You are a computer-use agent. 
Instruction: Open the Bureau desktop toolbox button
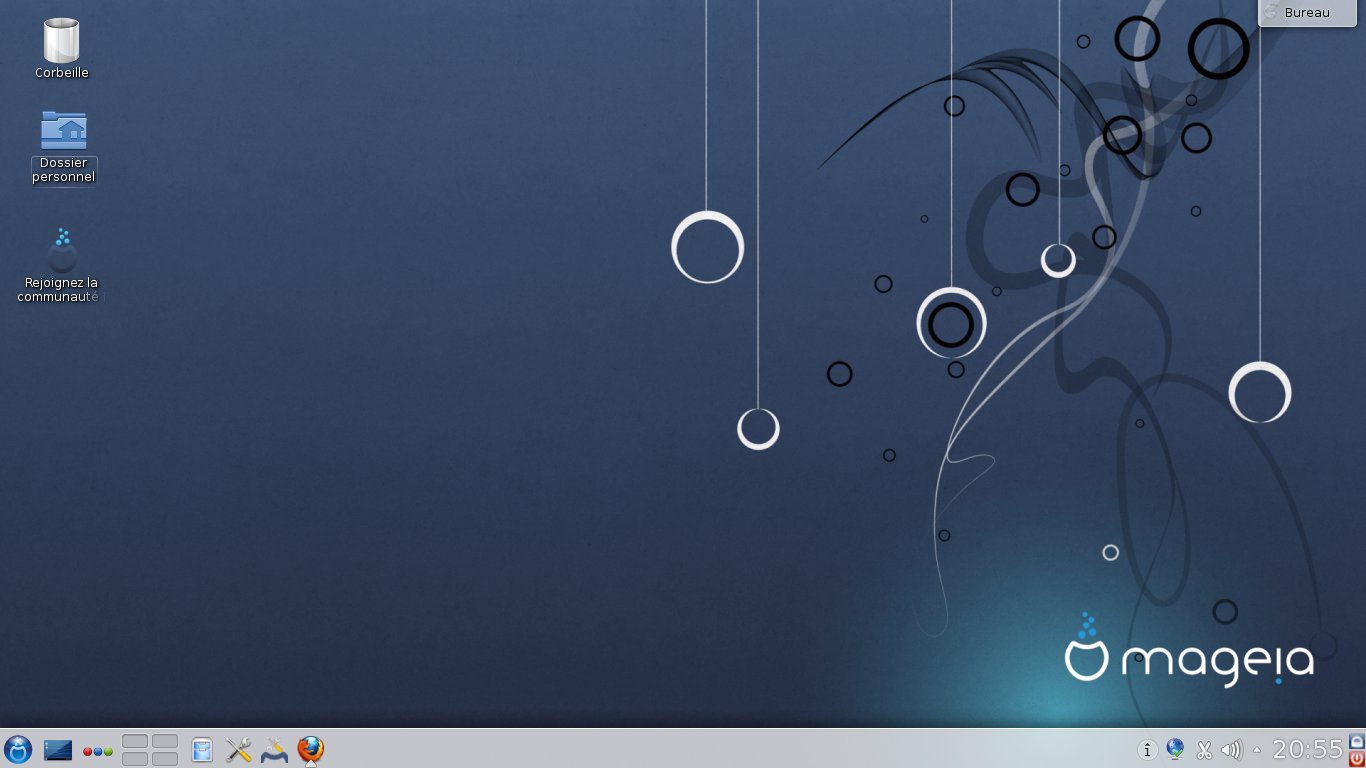(1307, 13)
